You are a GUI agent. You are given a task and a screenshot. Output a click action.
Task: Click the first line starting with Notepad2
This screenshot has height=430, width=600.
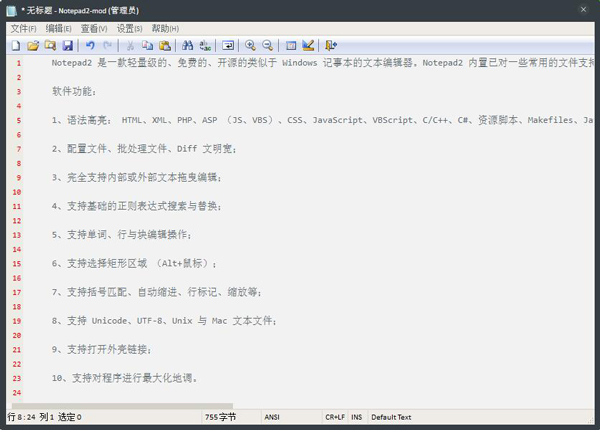point(322,63)
